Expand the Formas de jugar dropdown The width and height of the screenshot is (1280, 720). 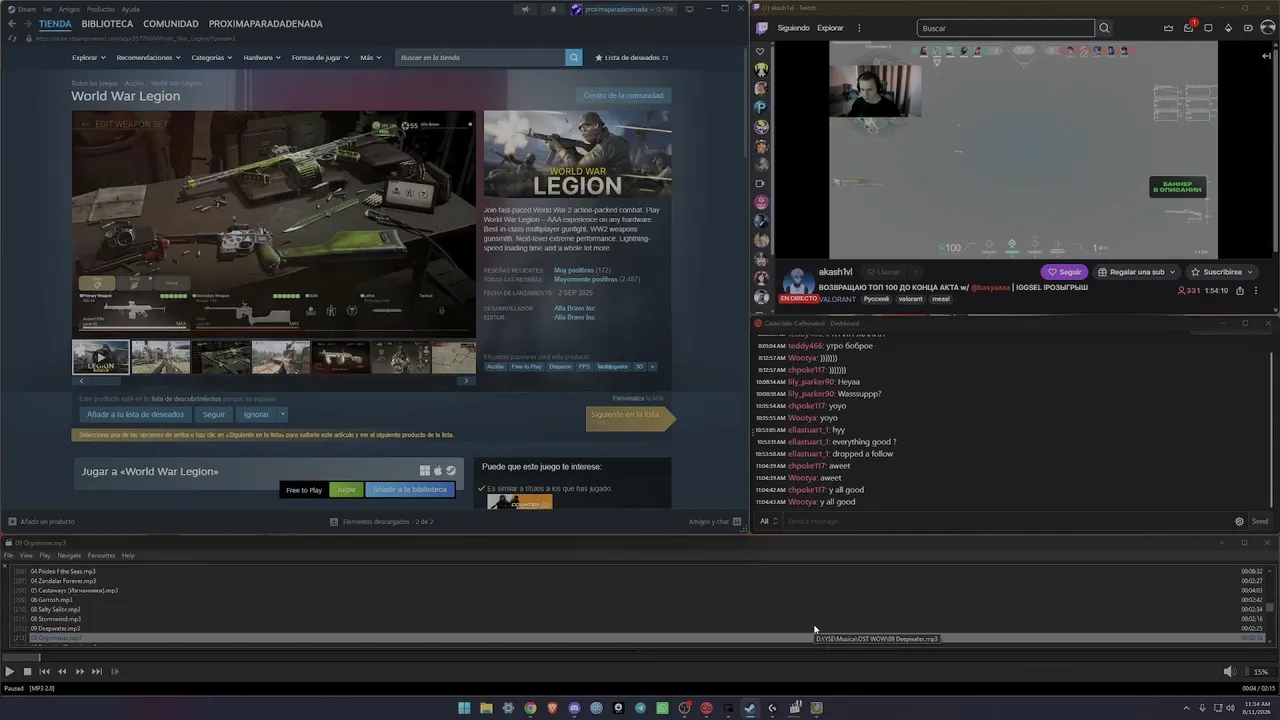pyautogui.click(x=320, y=57)
